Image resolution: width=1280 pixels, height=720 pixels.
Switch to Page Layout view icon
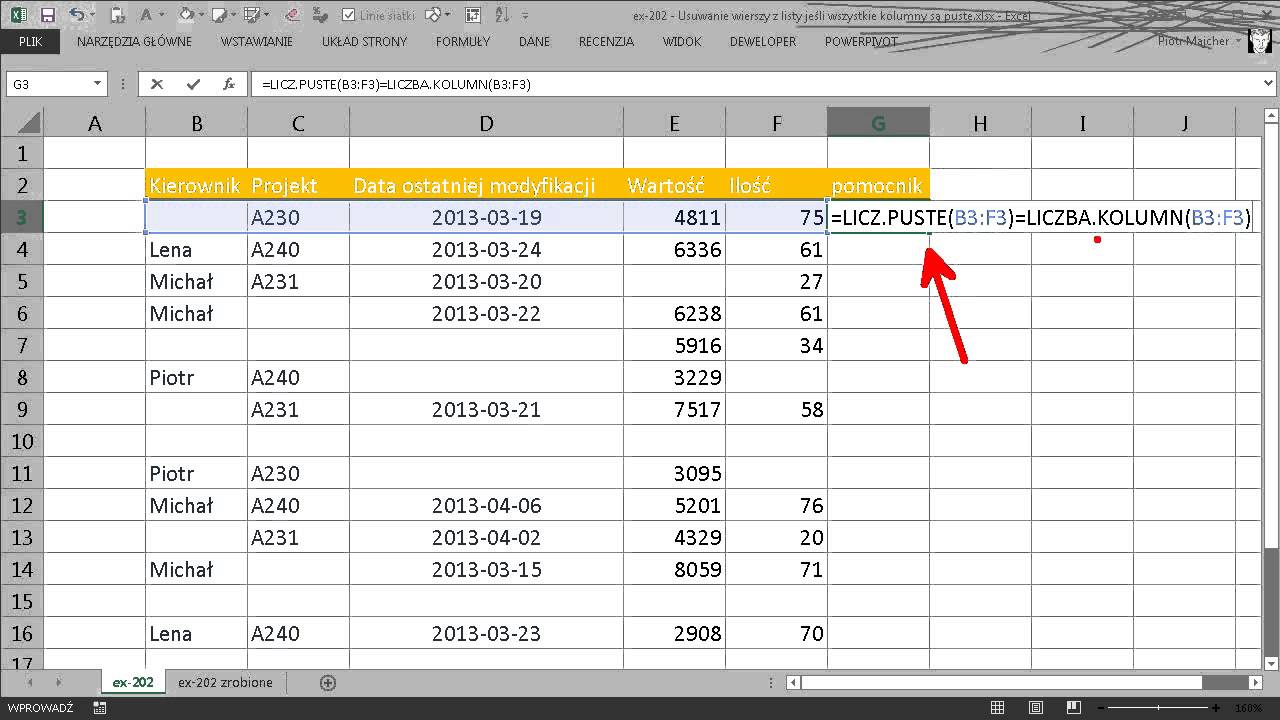[x=1036, y=708]
